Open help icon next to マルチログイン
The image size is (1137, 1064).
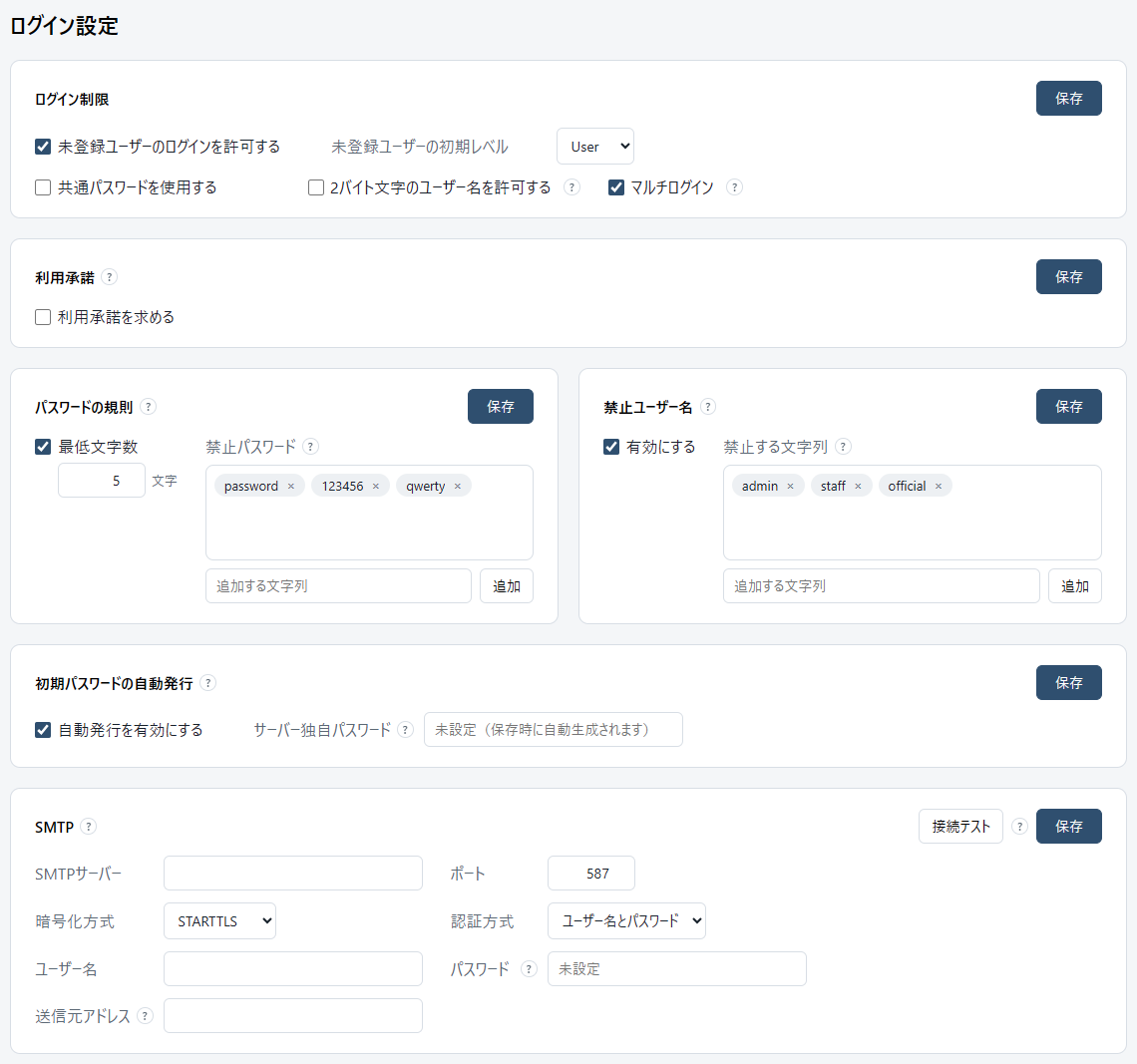(x=734, y=187)
